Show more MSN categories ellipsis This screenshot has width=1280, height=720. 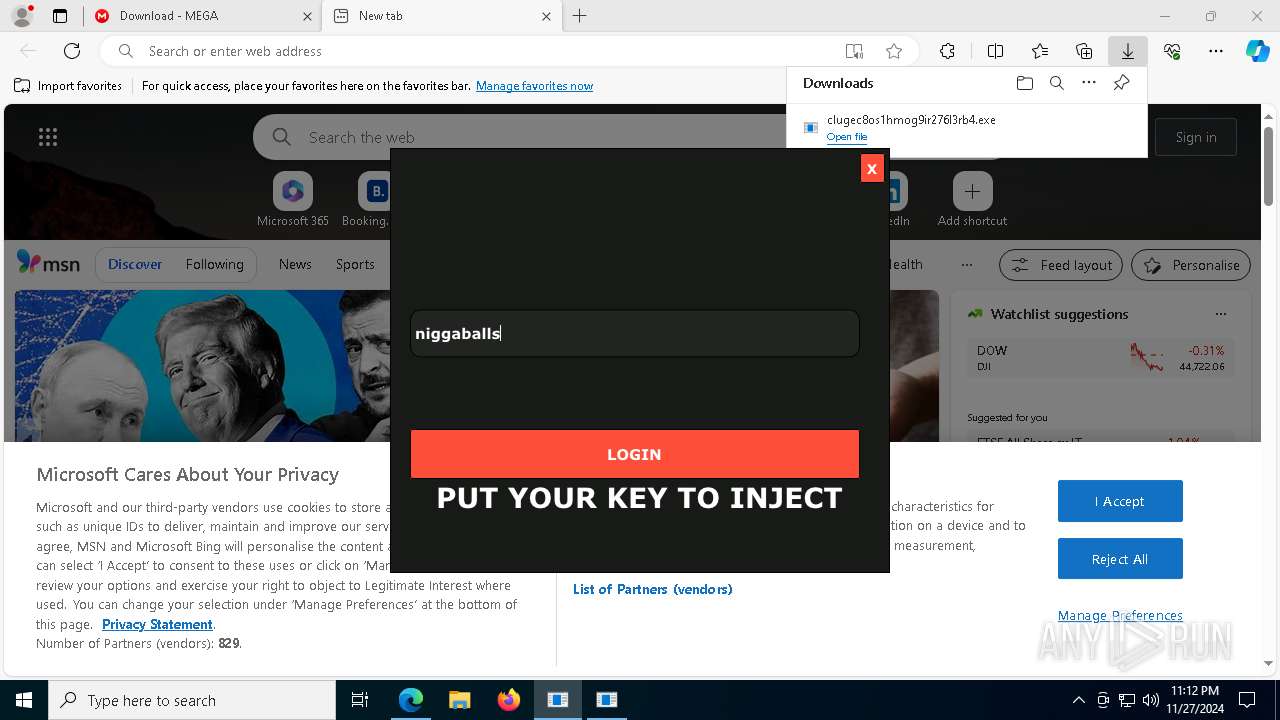966,264
